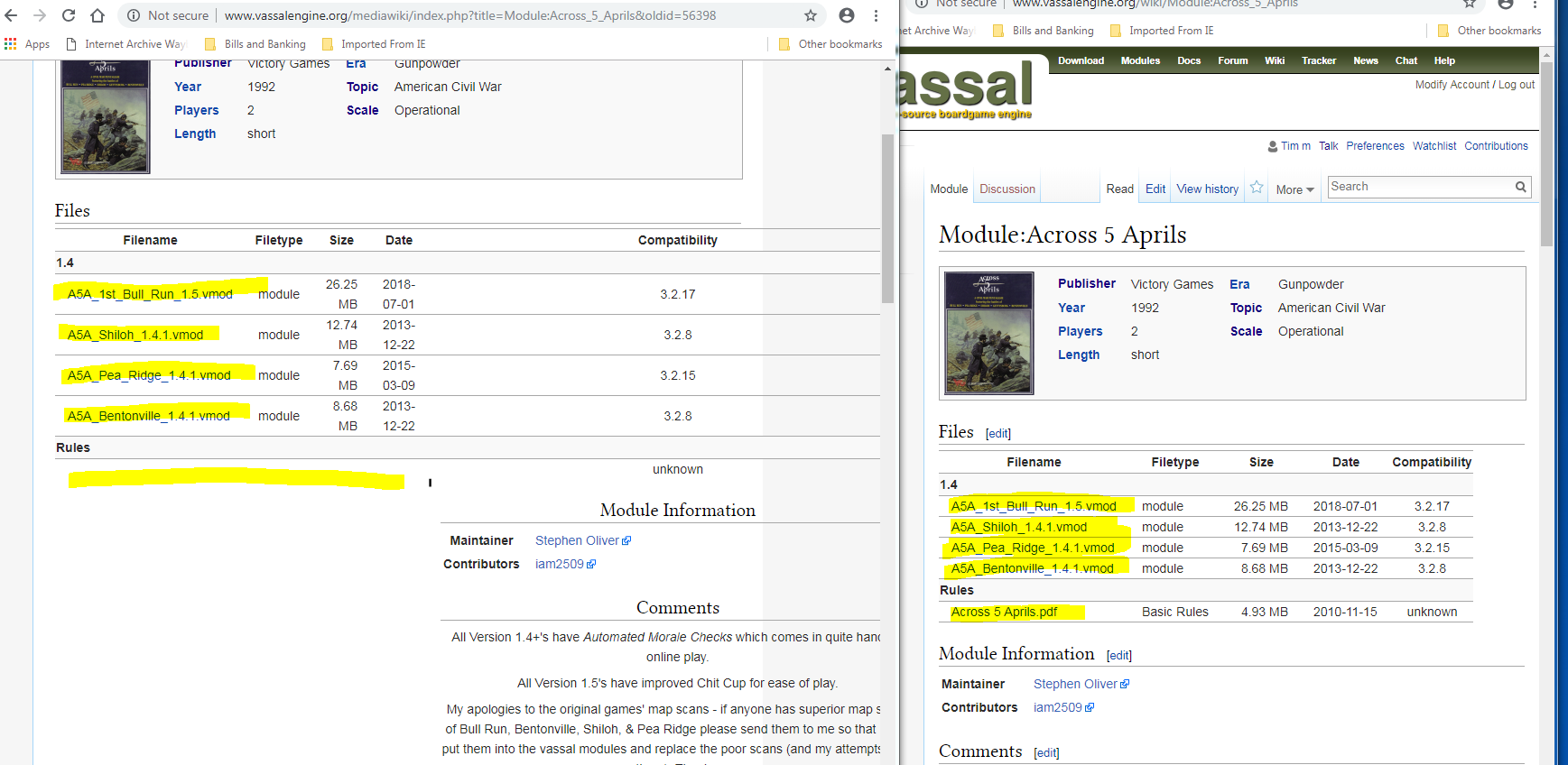Bookmark this page with the left window's star icon
Image resolution: width=1568 pixels, height=765 pixels.
[x=811, y=15]
